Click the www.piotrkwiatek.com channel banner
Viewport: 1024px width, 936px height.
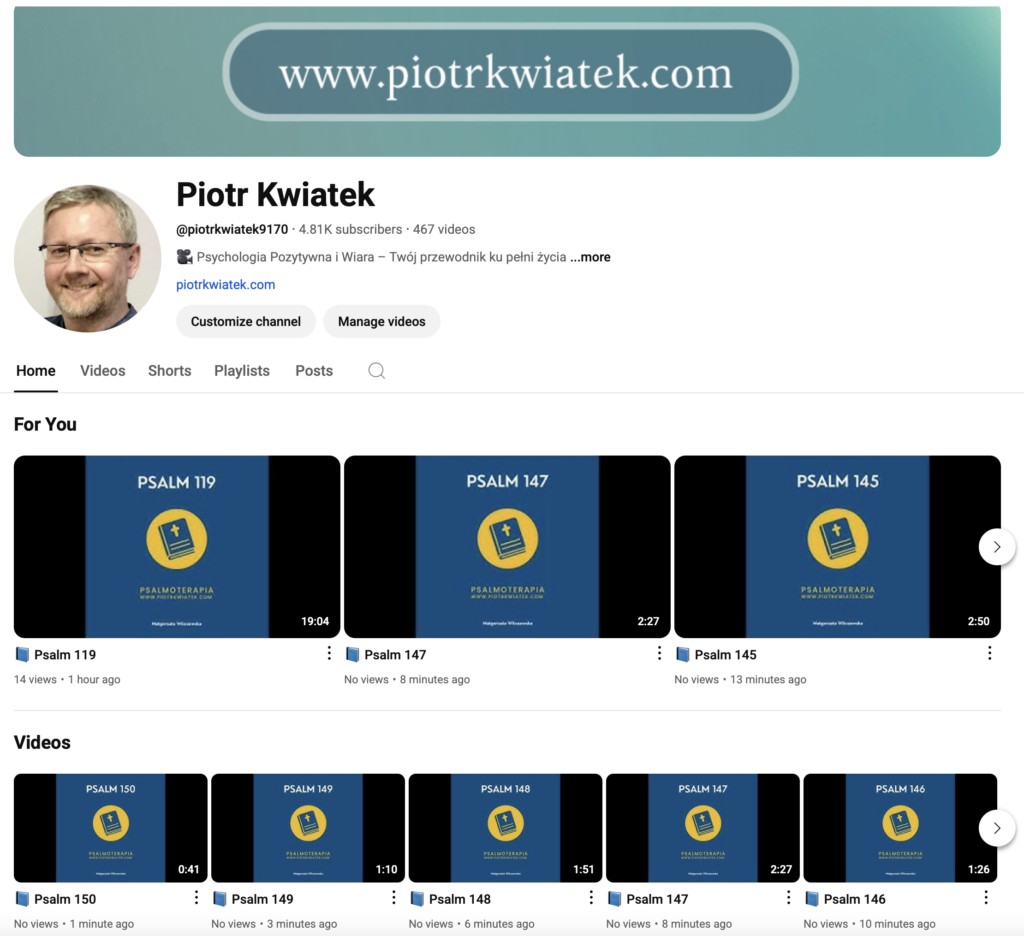[x=507, y=82]
